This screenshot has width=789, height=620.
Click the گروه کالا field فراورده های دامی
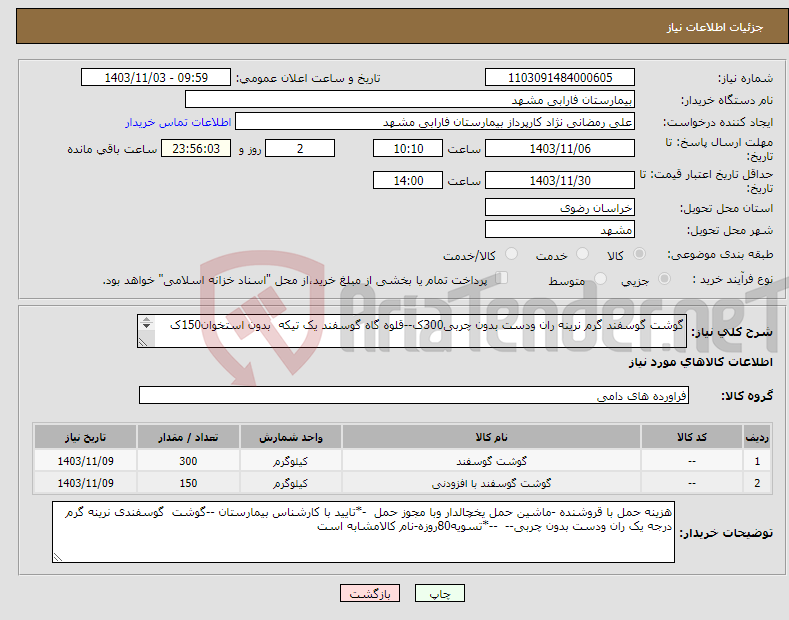pos(414,396)
